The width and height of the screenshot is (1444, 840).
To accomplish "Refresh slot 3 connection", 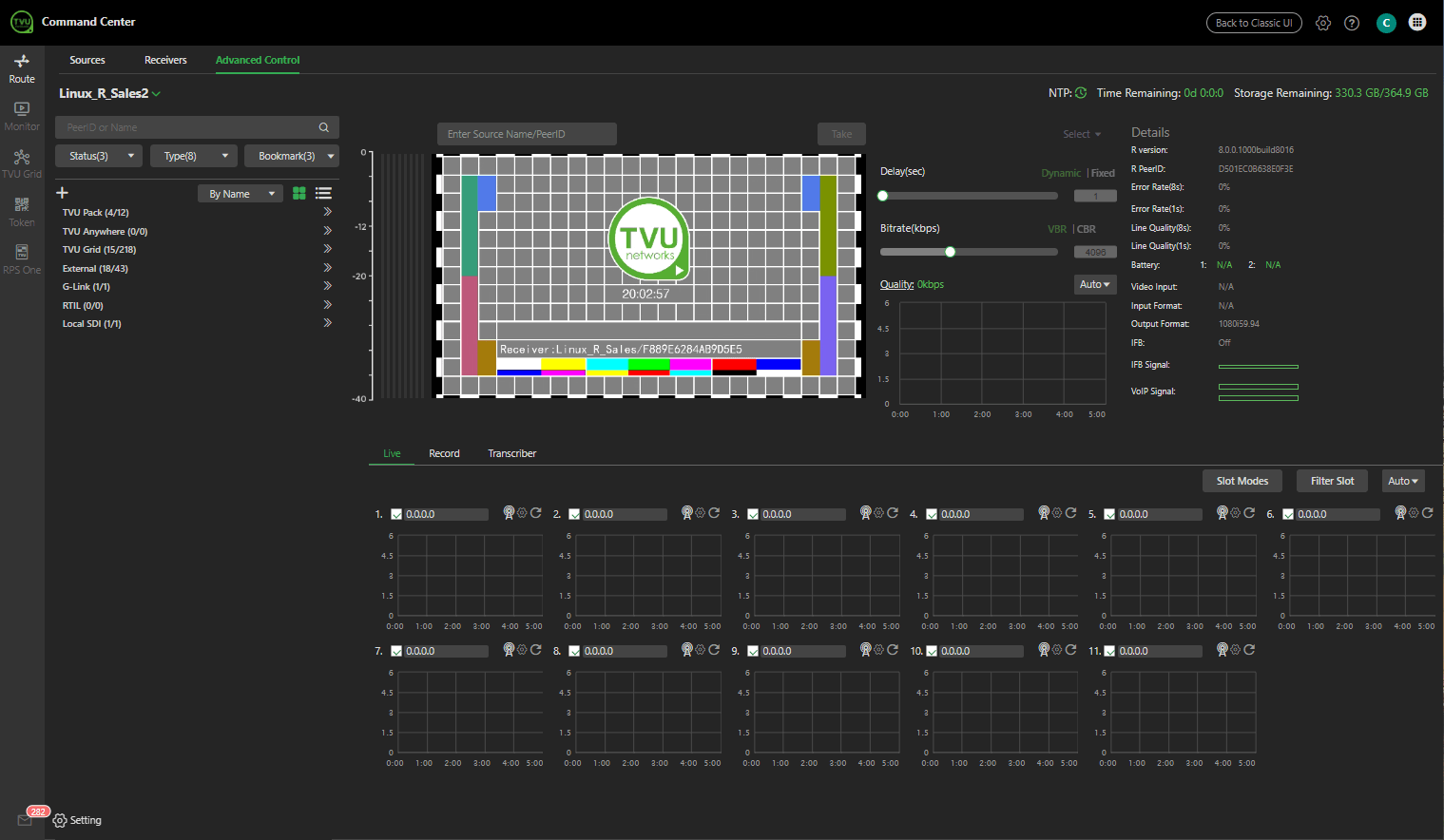I will 893,513.
